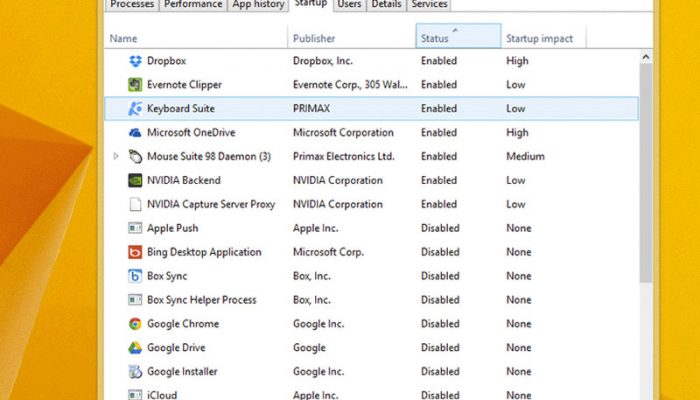Image resolution: width=700 pixels, height=400 pixels.
Task: Expand the Mouse Suite 98 Daemon group
Action: [116, 156]
